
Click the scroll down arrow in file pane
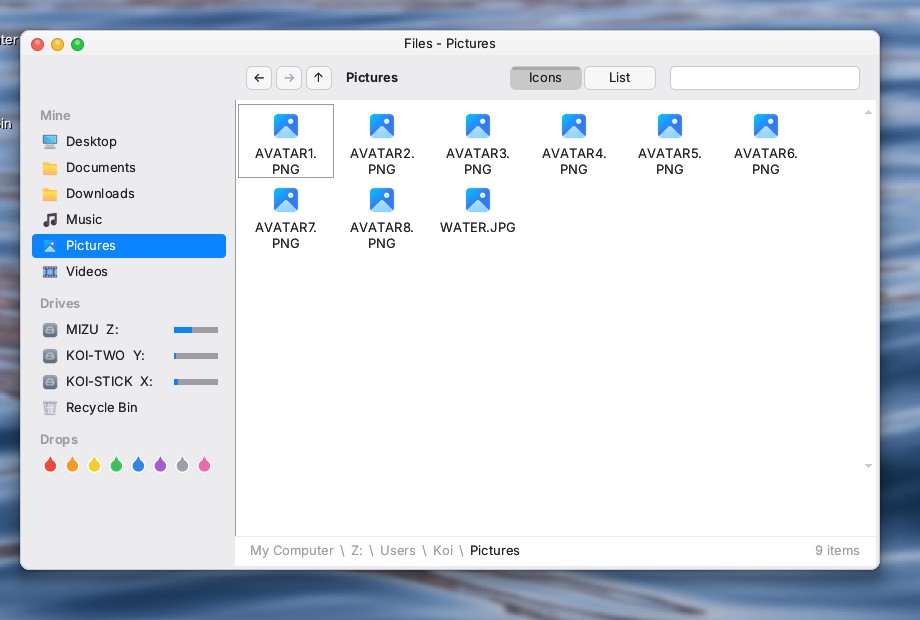868,466
